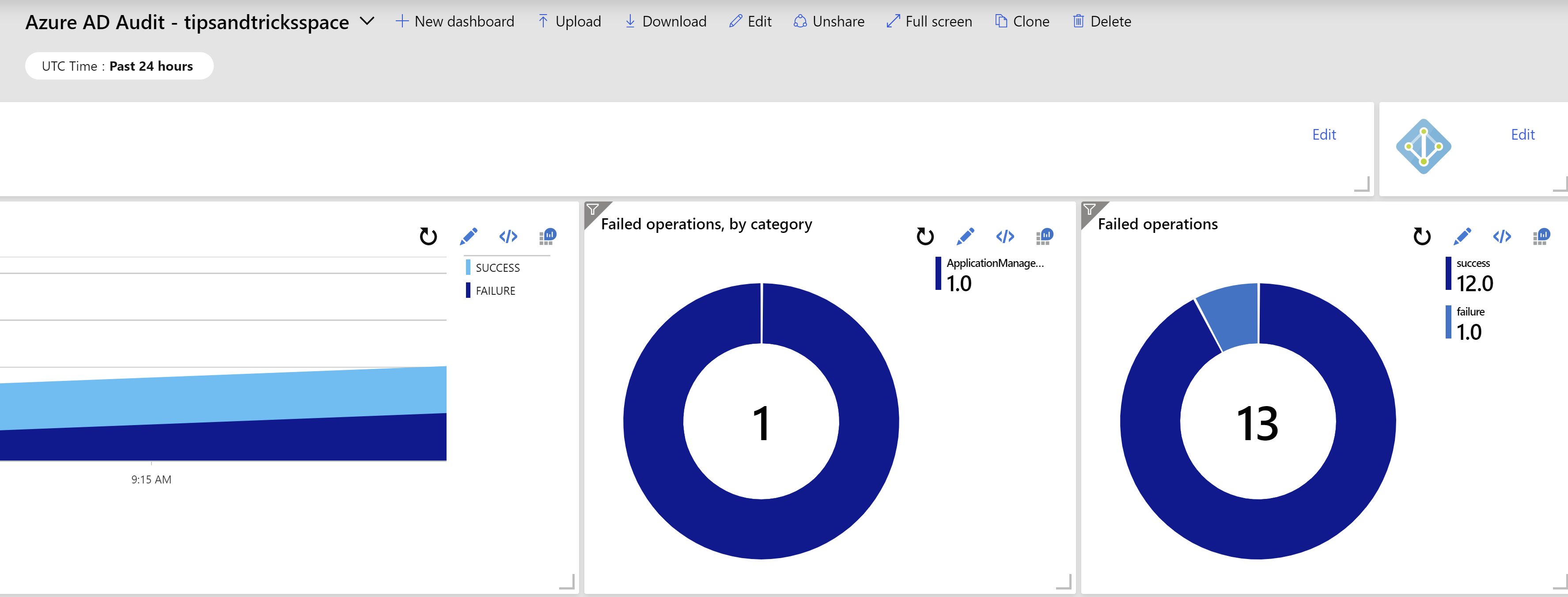Click Edit link beside the Azure AD logo
The width and height of the screenshot is (1568, 597).
1523,135
